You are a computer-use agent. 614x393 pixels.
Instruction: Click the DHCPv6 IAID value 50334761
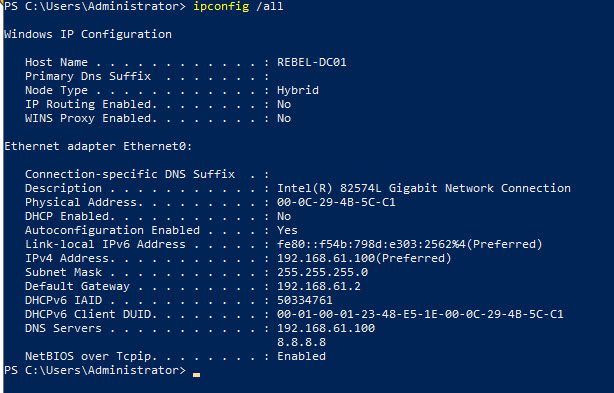point(305,300)
